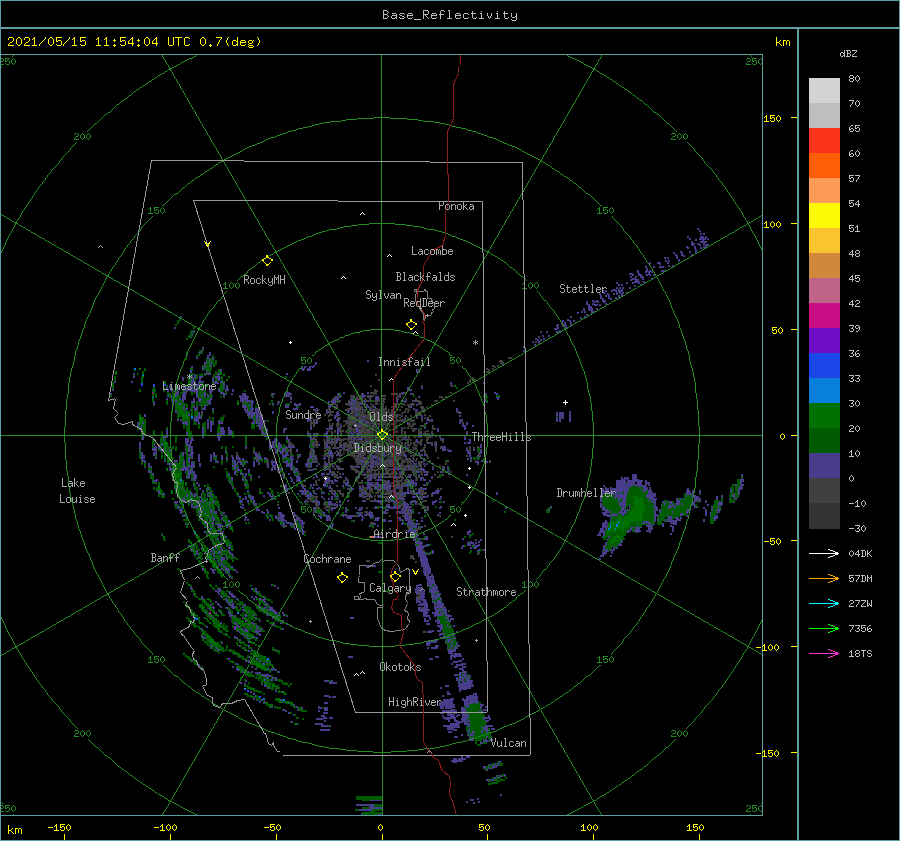Image resolution: width=900 pixels, height=841 pixels.
Task: Pick the green swatch between 30 and 20
Action: tap(824, 415)
